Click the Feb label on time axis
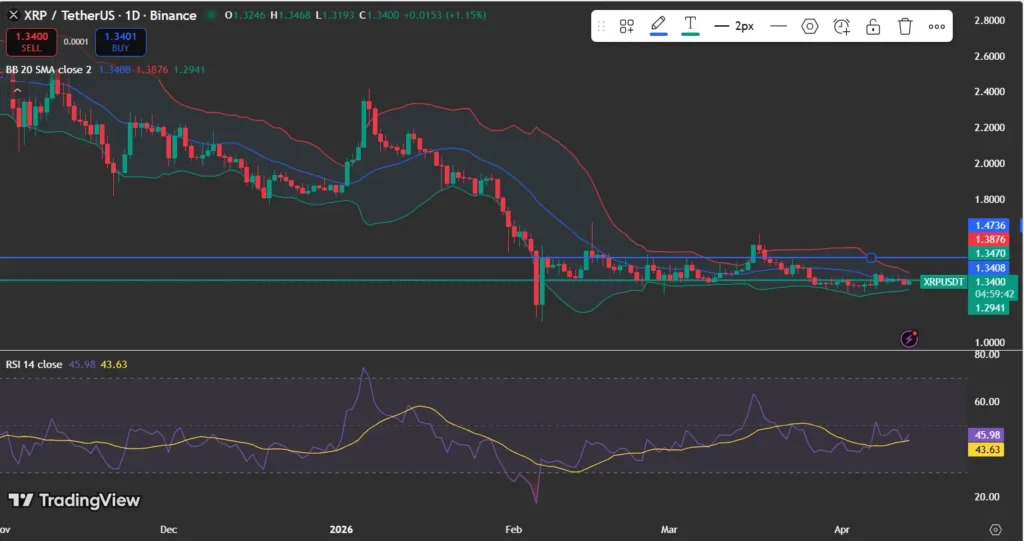 (x=514, y=529)
